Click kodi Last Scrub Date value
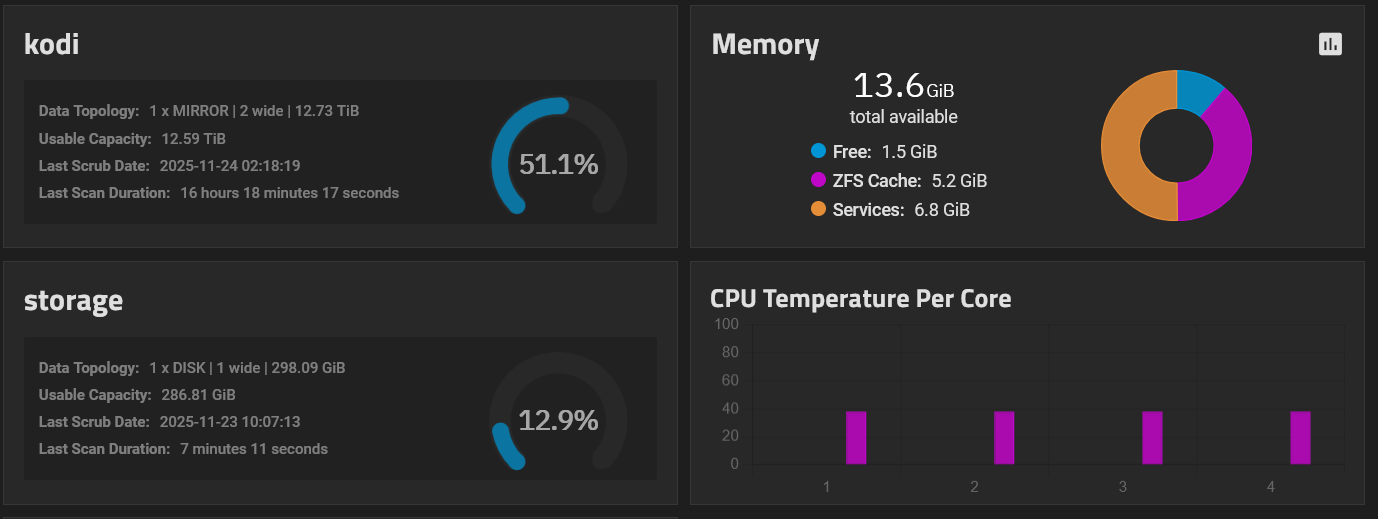 (x=230, y=166)
